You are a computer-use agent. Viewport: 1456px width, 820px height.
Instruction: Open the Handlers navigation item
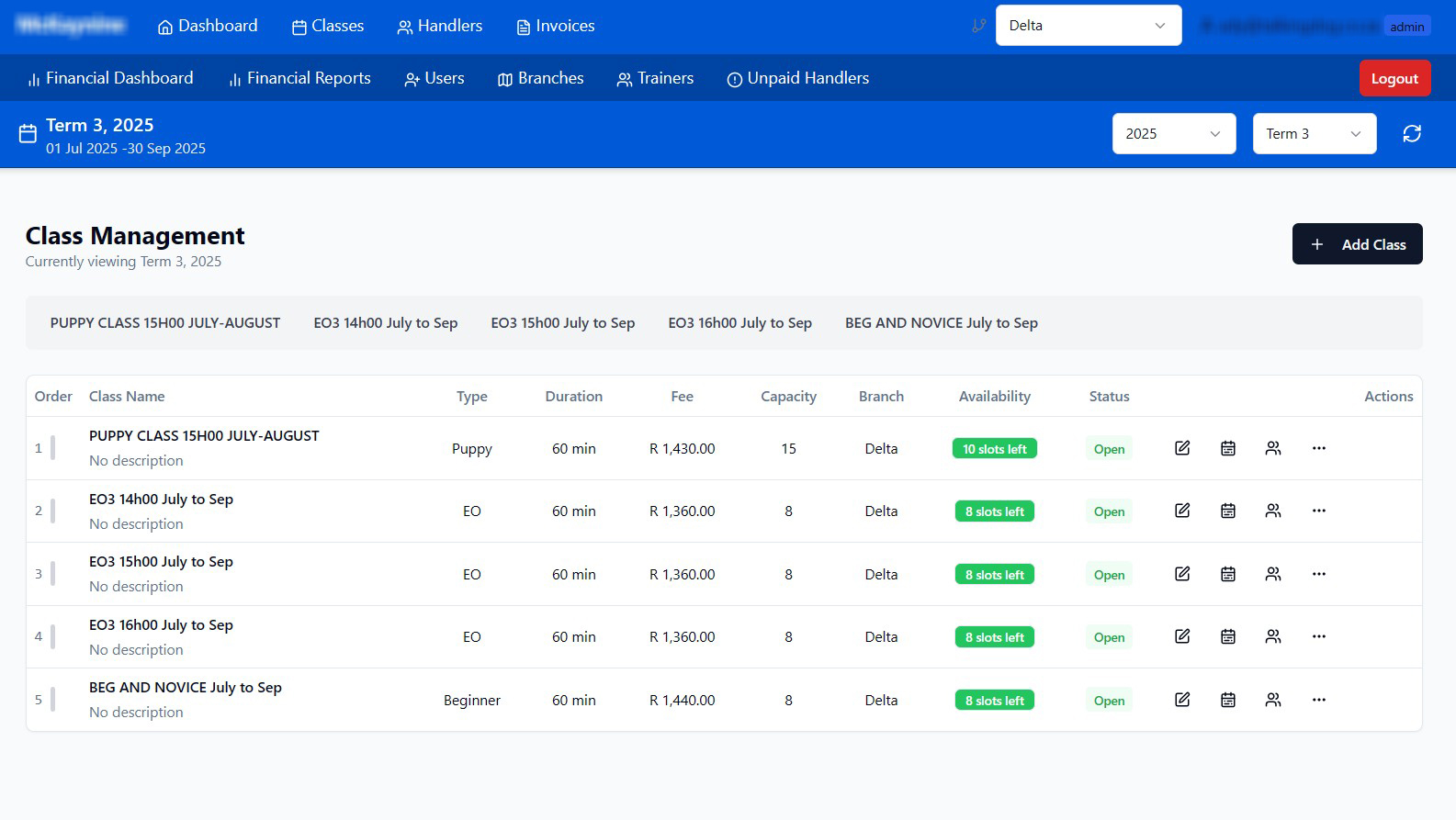[x=440, y=26]
